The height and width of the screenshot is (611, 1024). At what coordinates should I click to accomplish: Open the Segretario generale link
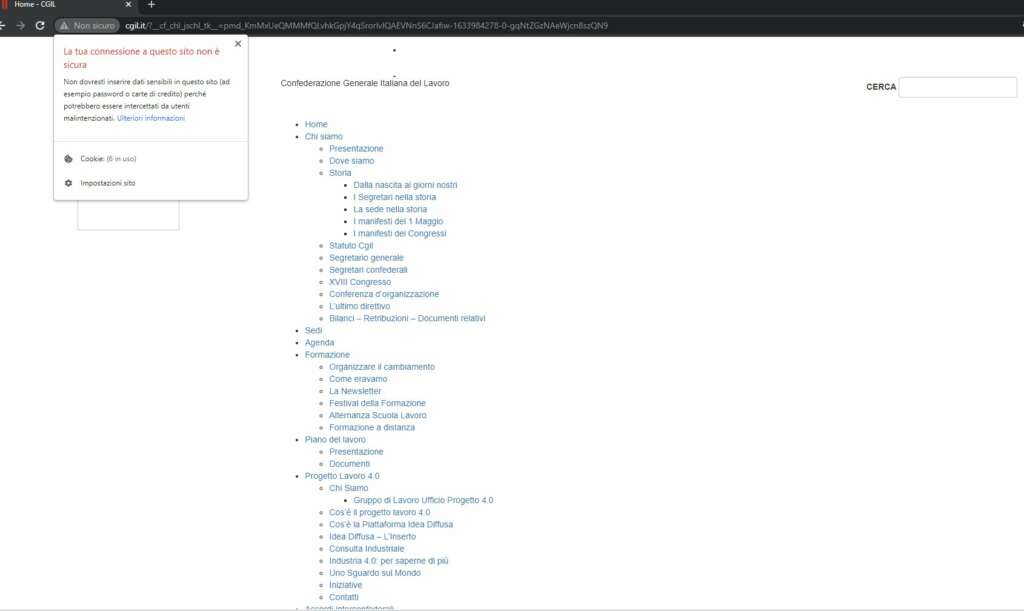(x=366, y=258)
